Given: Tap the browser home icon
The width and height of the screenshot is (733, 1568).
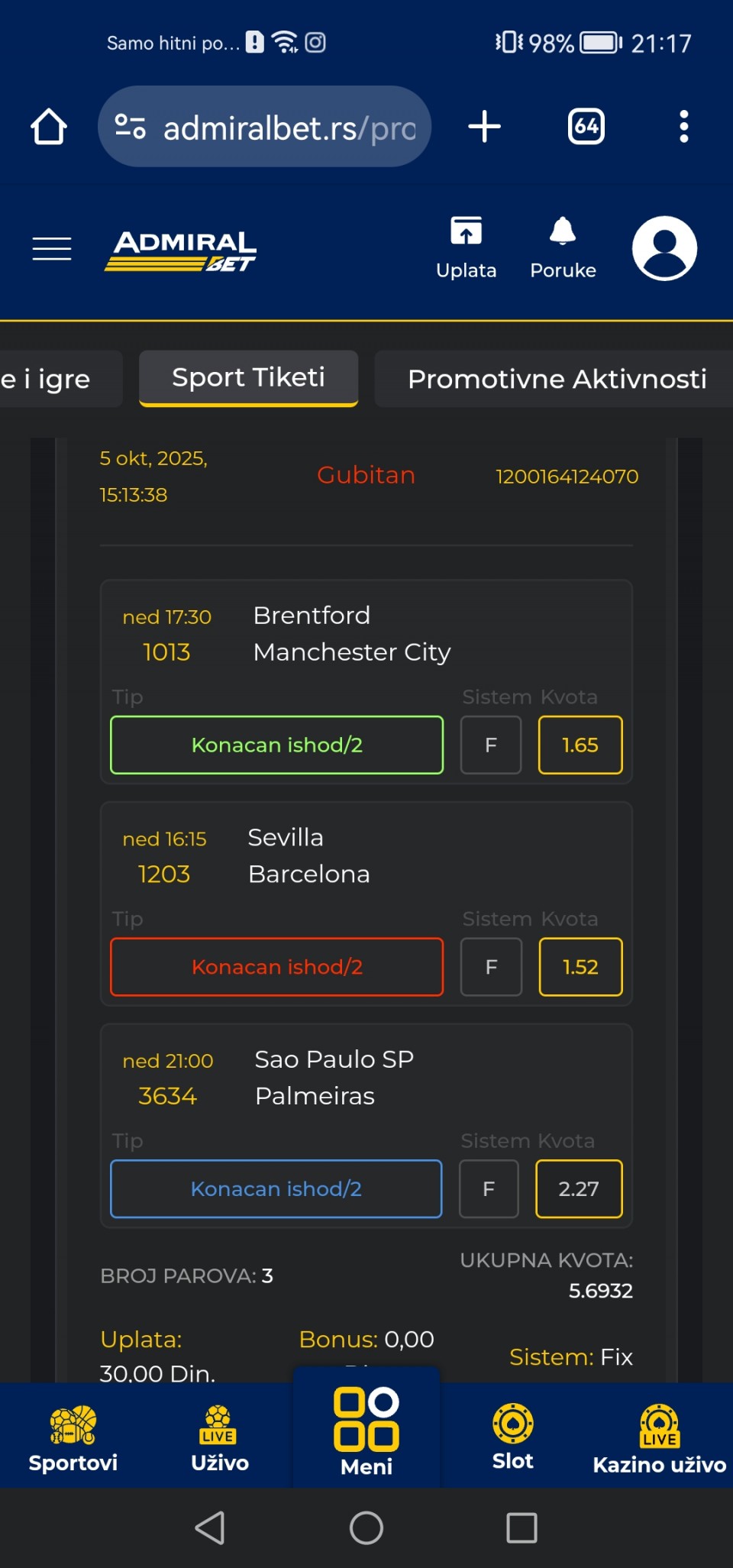Looking at the screenshot, I should (49, 127).
